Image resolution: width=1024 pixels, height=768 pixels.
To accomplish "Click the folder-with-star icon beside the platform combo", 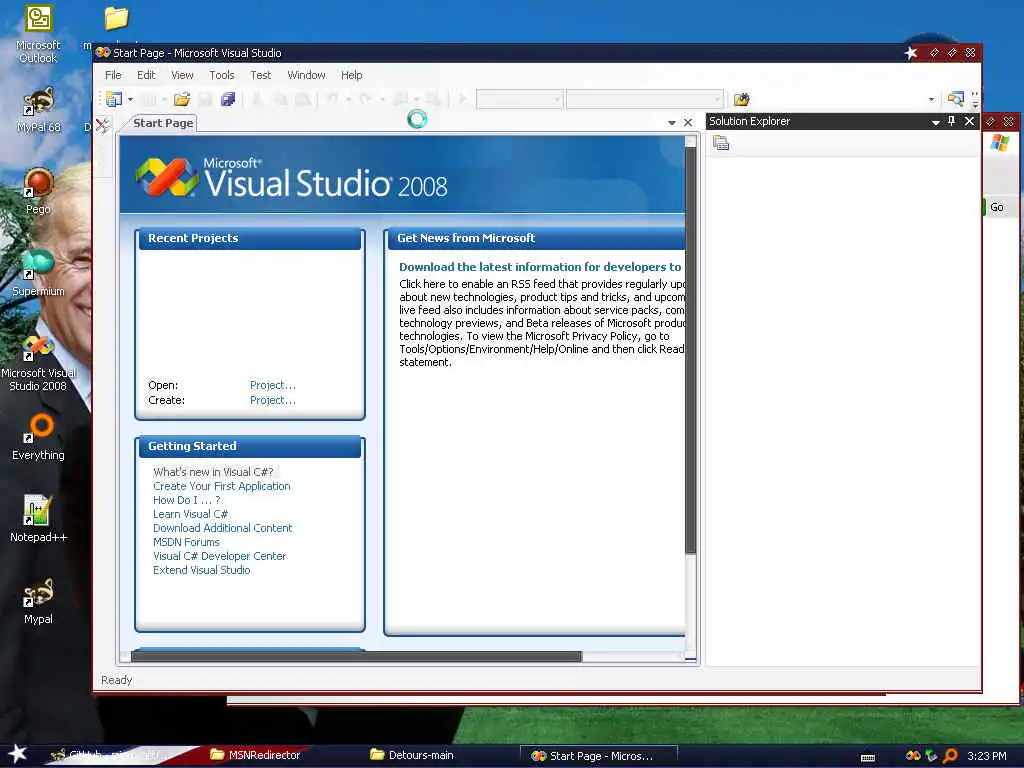I will (741, 99).
